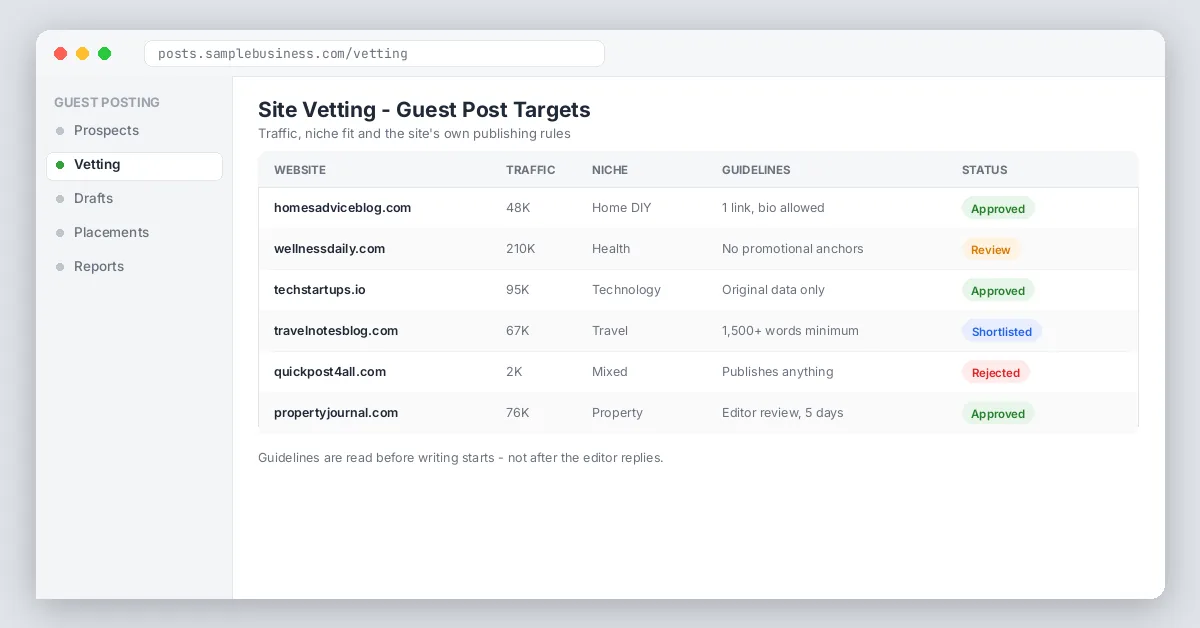Screen dimensions: 1200x628
Task: Click the STATUS column header
Action: tap(985, 170)
